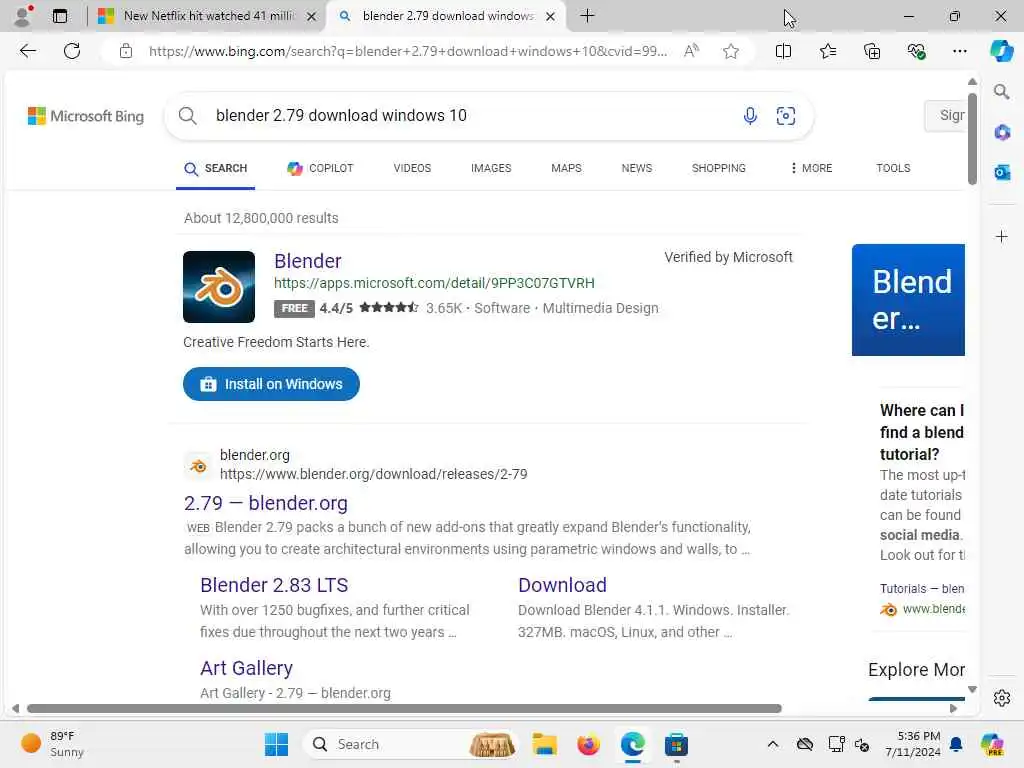Open a new tab with plus button

pyautogui.click(x=587, y=16)
